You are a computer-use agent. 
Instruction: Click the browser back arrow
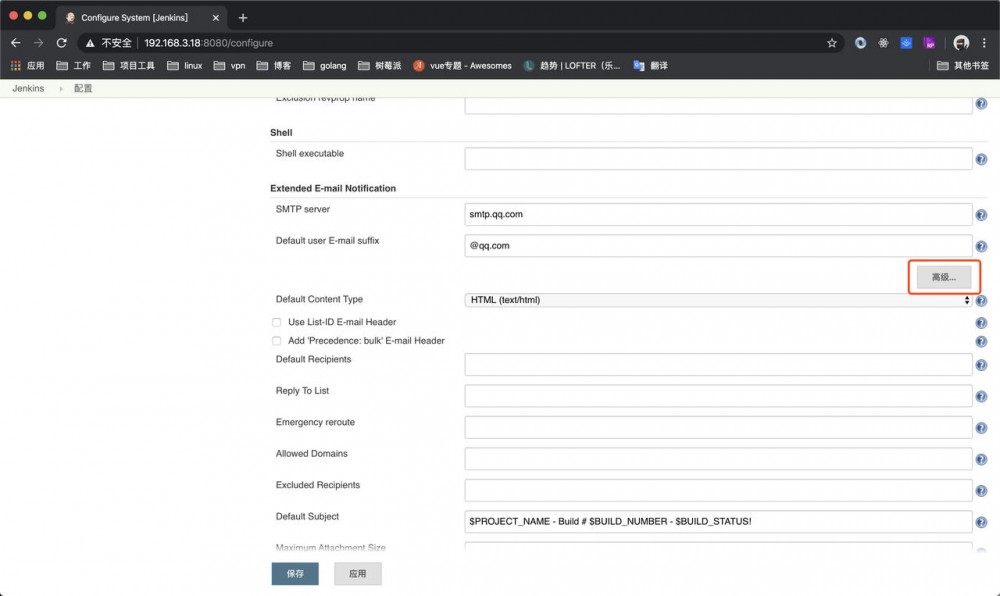[16, 43]
